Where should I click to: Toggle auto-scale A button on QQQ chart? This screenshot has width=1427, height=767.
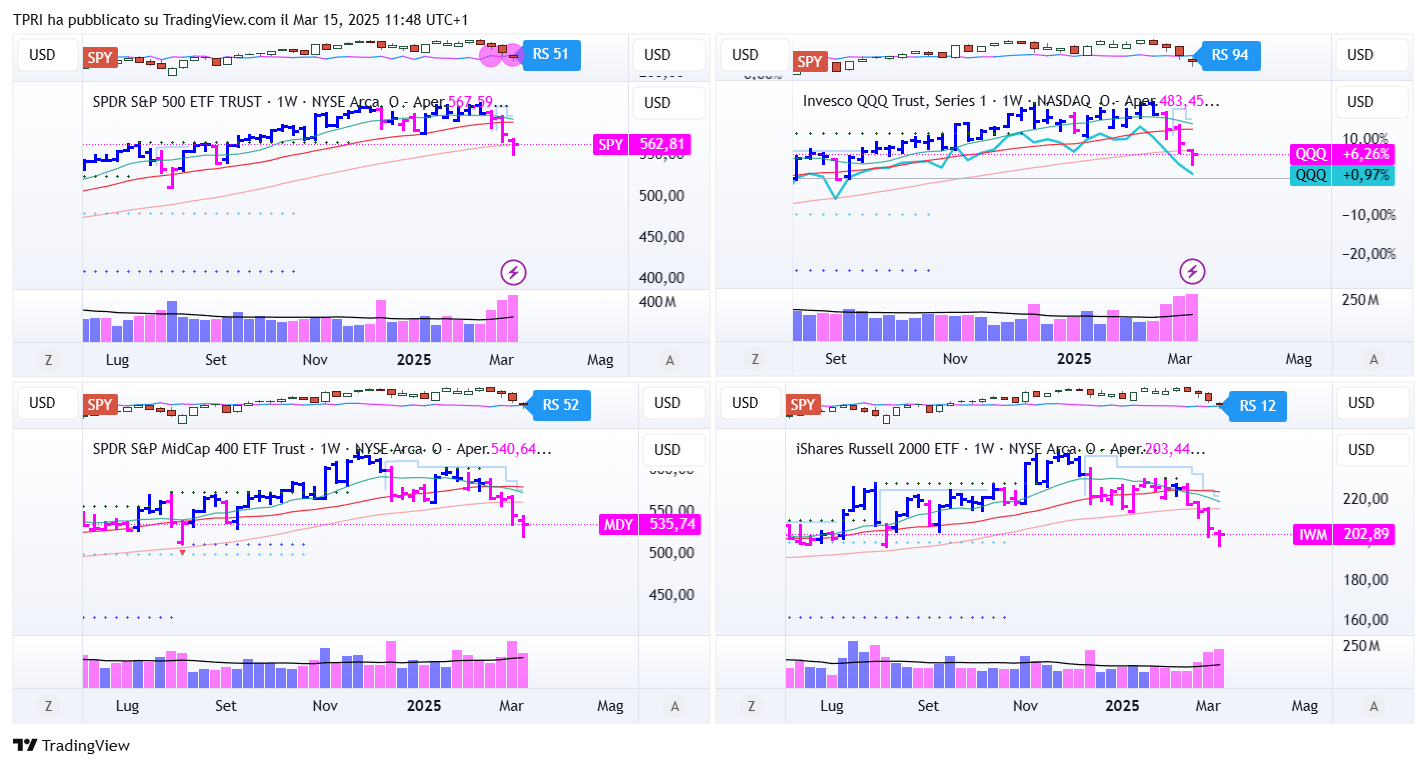tap(1373, 359)
